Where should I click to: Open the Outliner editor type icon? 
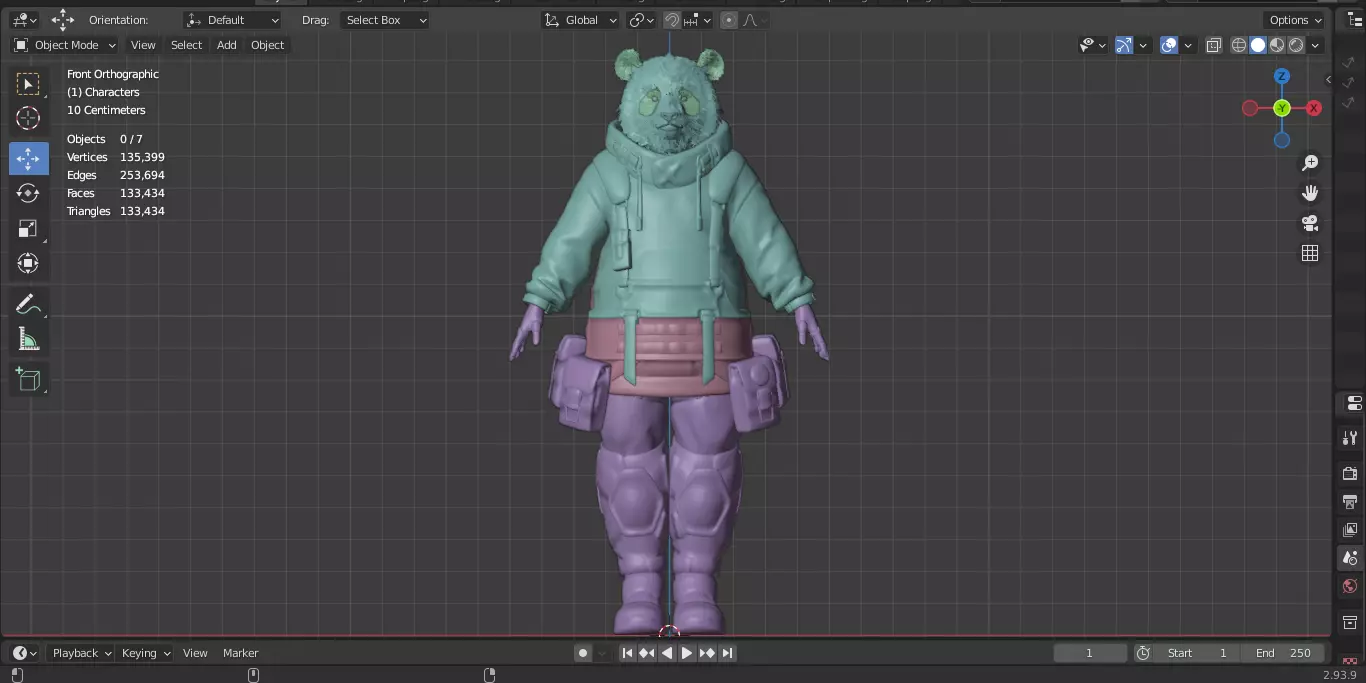[x=1355, y=20]
